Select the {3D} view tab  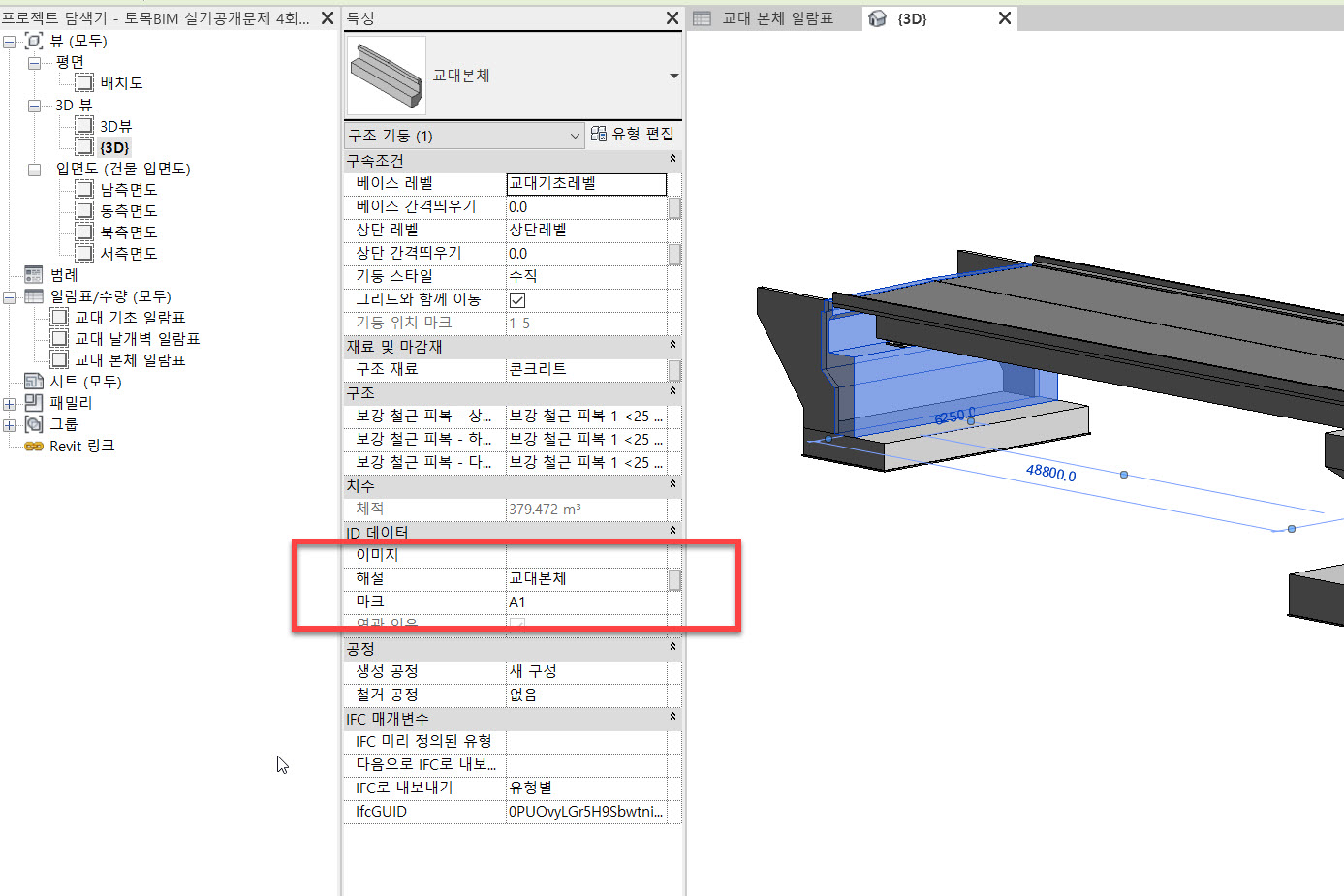(x=911, y=18)
